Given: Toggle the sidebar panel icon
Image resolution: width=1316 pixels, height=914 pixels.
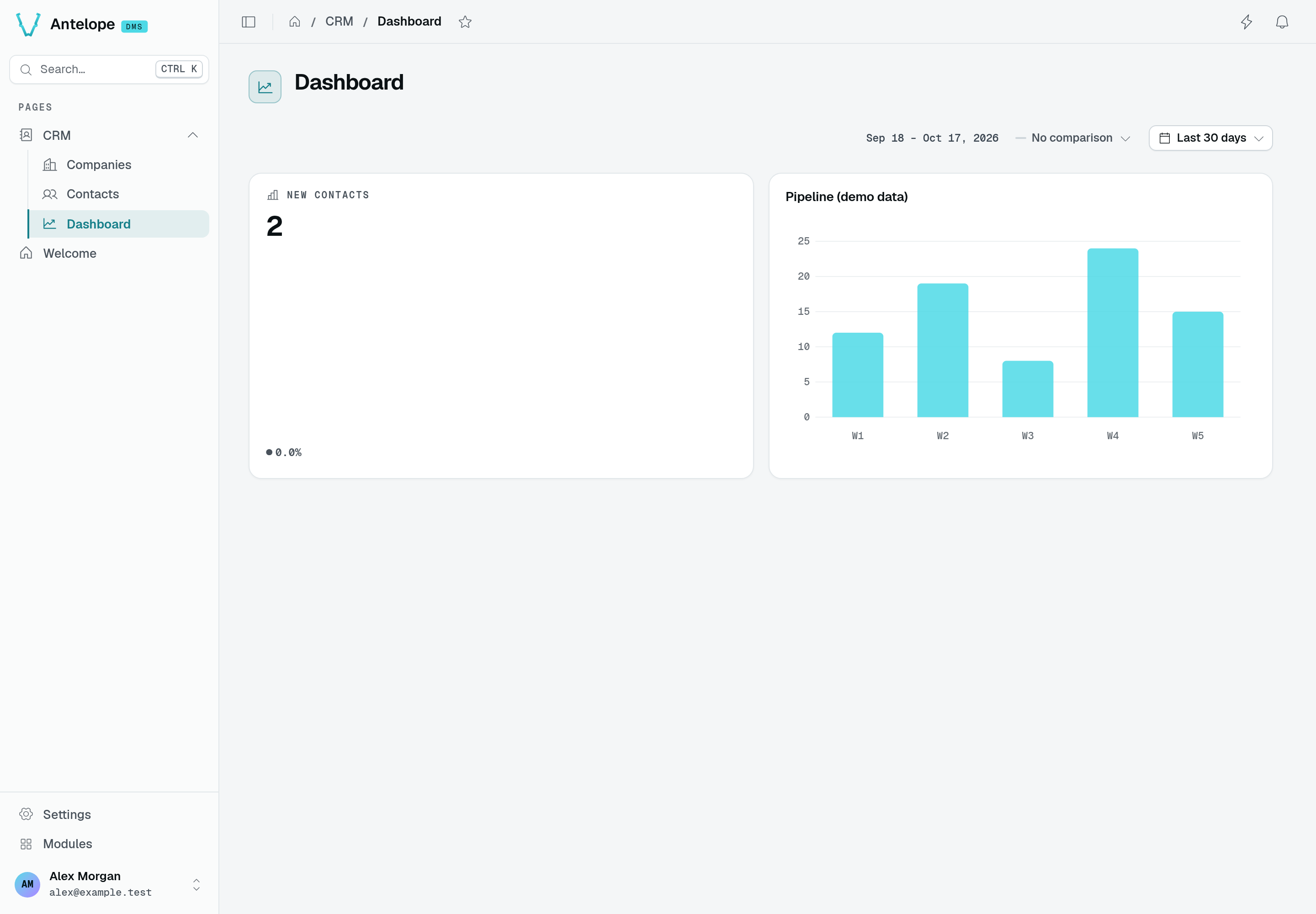Looking at the screenshot, I should pos(249,22).
